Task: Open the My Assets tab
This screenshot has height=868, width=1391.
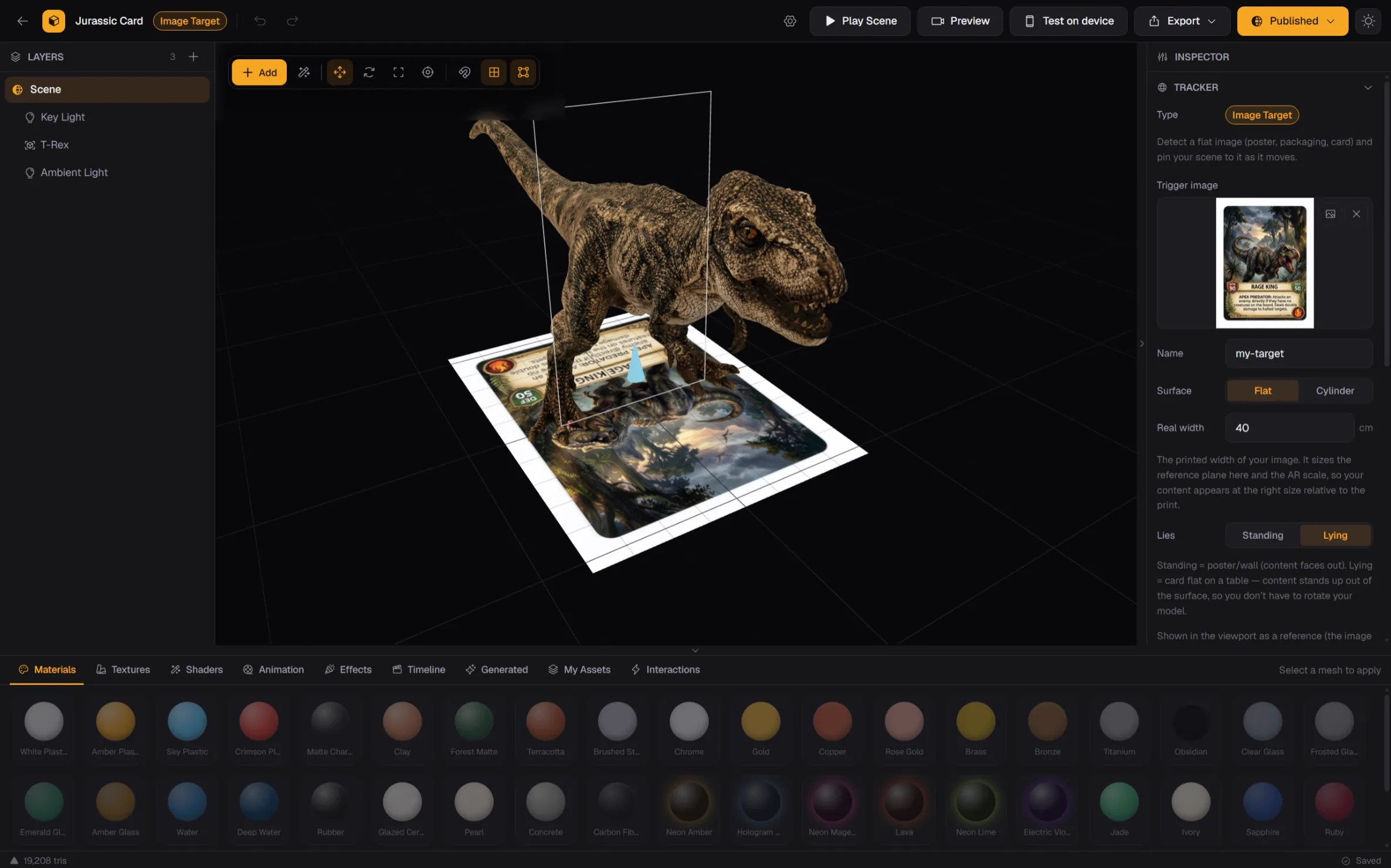Action: [579, 670]
